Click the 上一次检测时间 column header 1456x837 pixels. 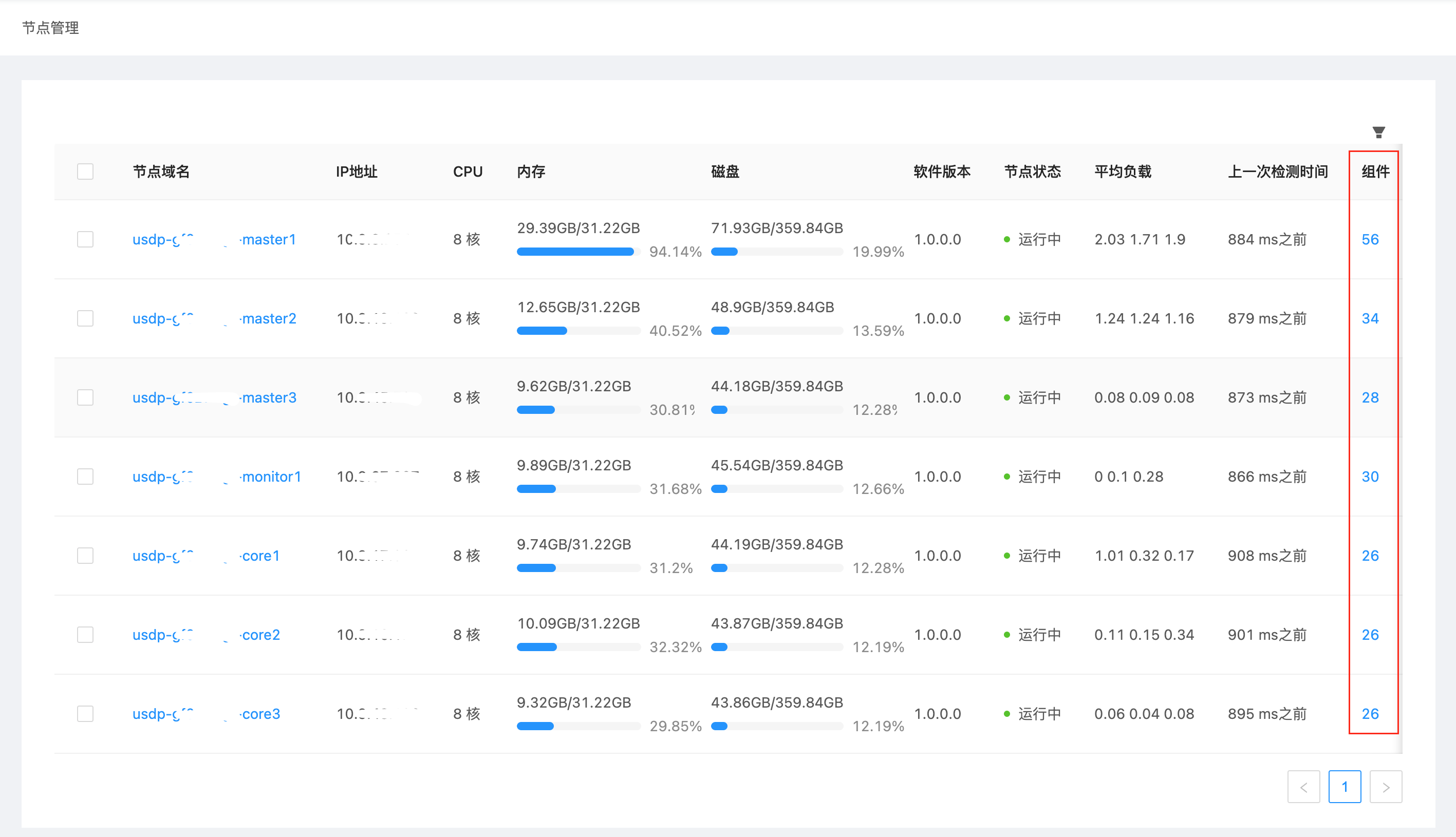pos(1278,172)
